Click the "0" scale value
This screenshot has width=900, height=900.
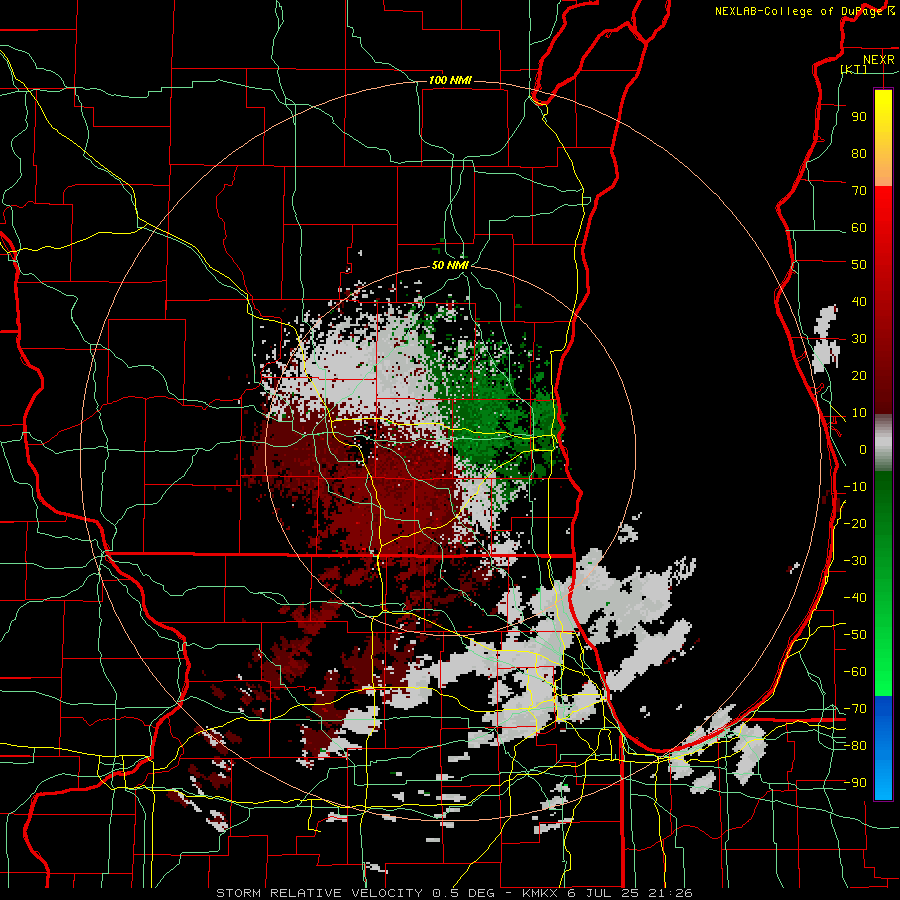(863, 450)
